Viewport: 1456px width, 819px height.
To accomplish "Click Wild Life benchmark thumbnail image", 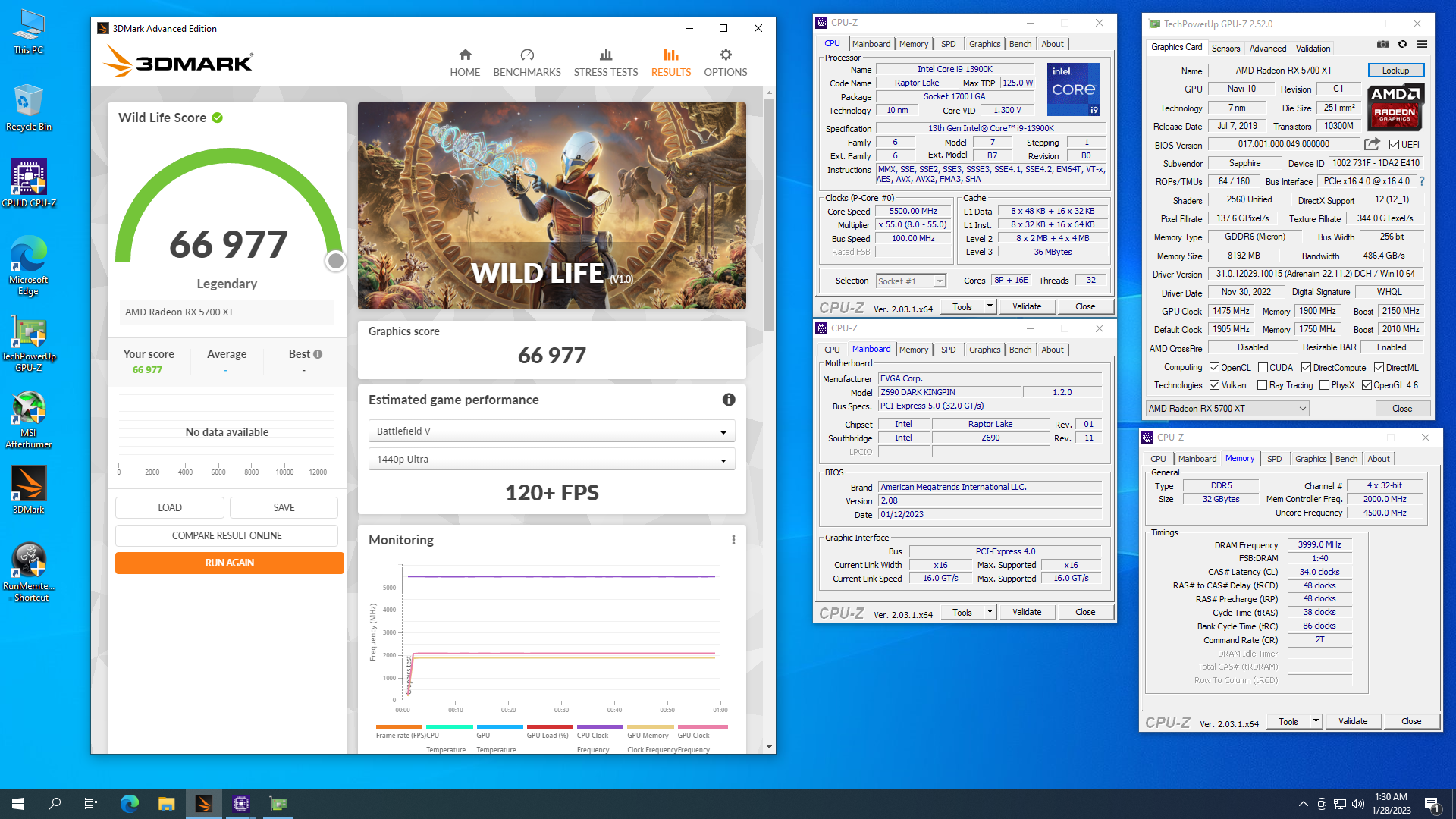I will [551, 206].
